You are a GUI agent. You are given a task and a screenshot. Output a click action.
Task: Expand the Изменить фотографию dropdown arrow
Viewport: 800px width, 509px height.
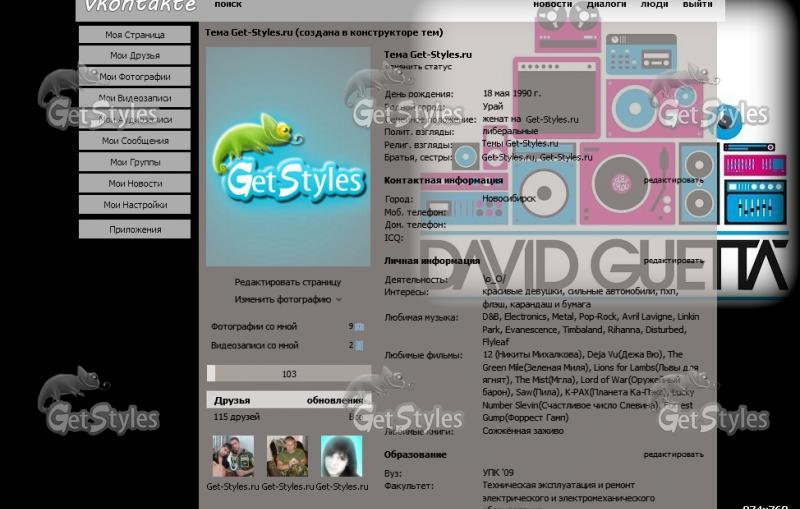coord(339,300)
